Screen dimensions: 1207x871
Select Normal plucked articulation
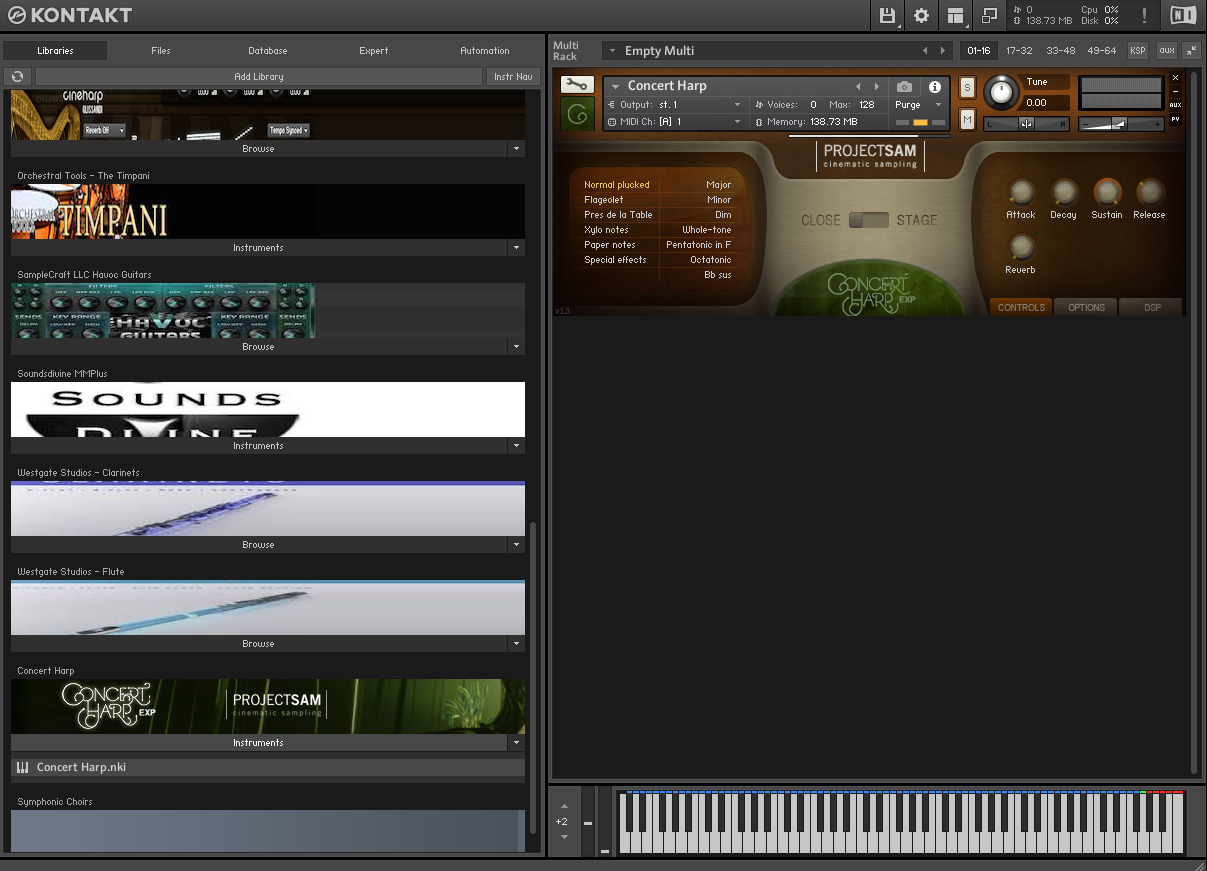point(617,185)
